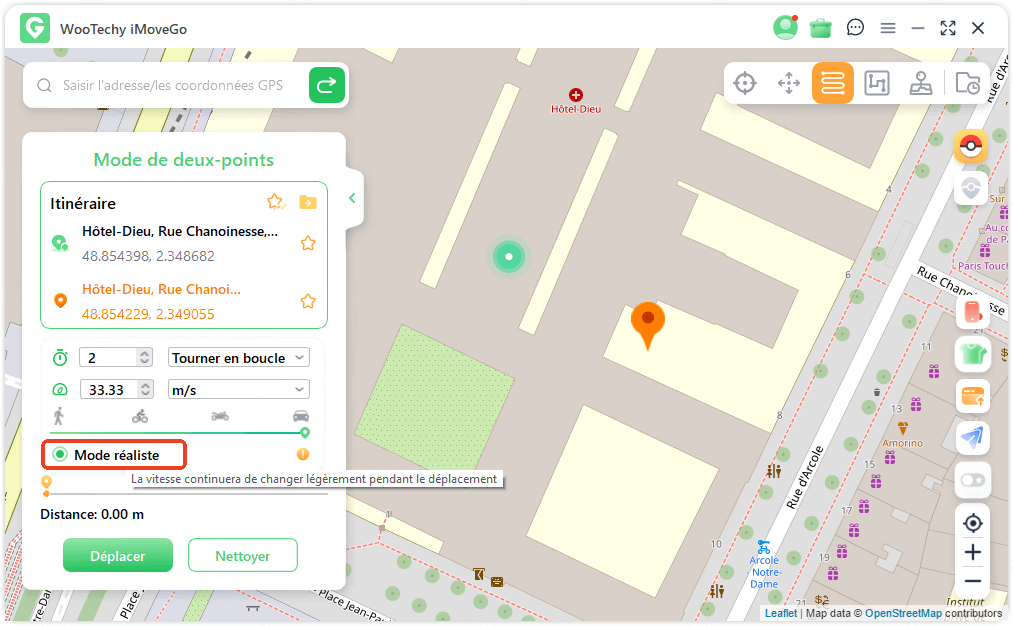Image resolution: width=1013 pixels, height=626 pixels.
Task: Open the Tourner en boucle dropdown
Action: tap(239, 358)
